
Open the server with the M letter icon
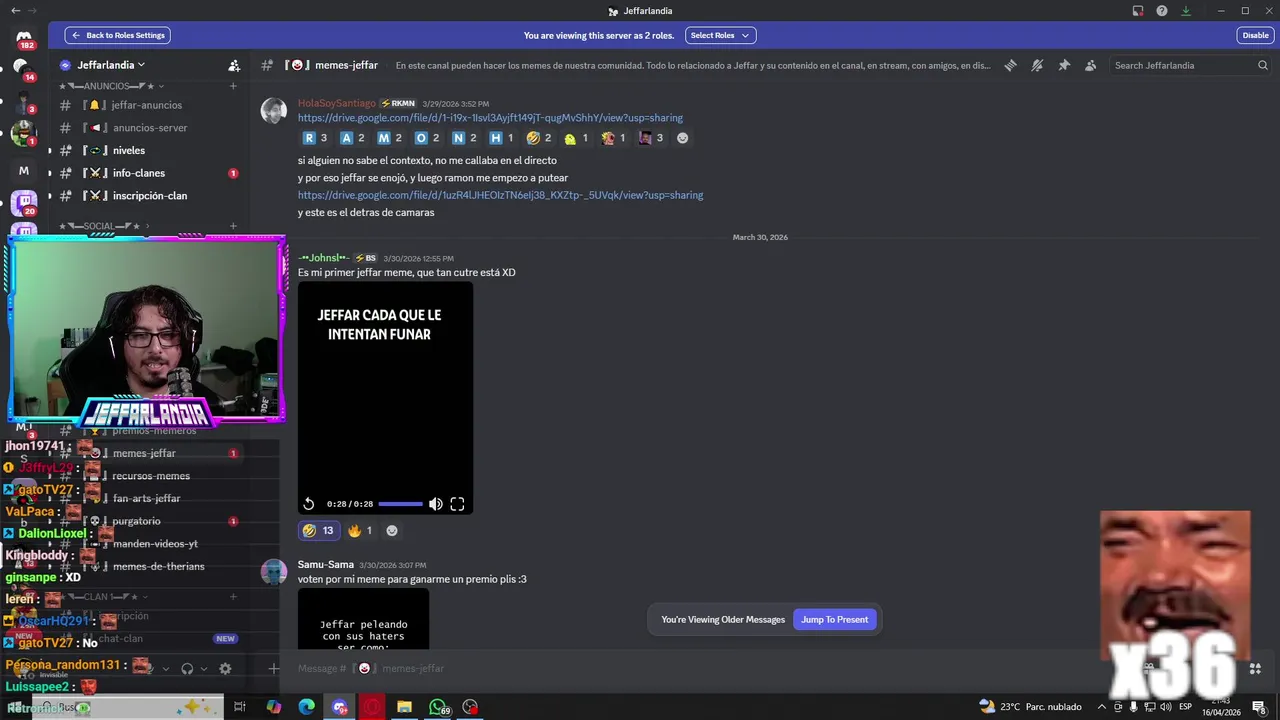coord(24,171)
